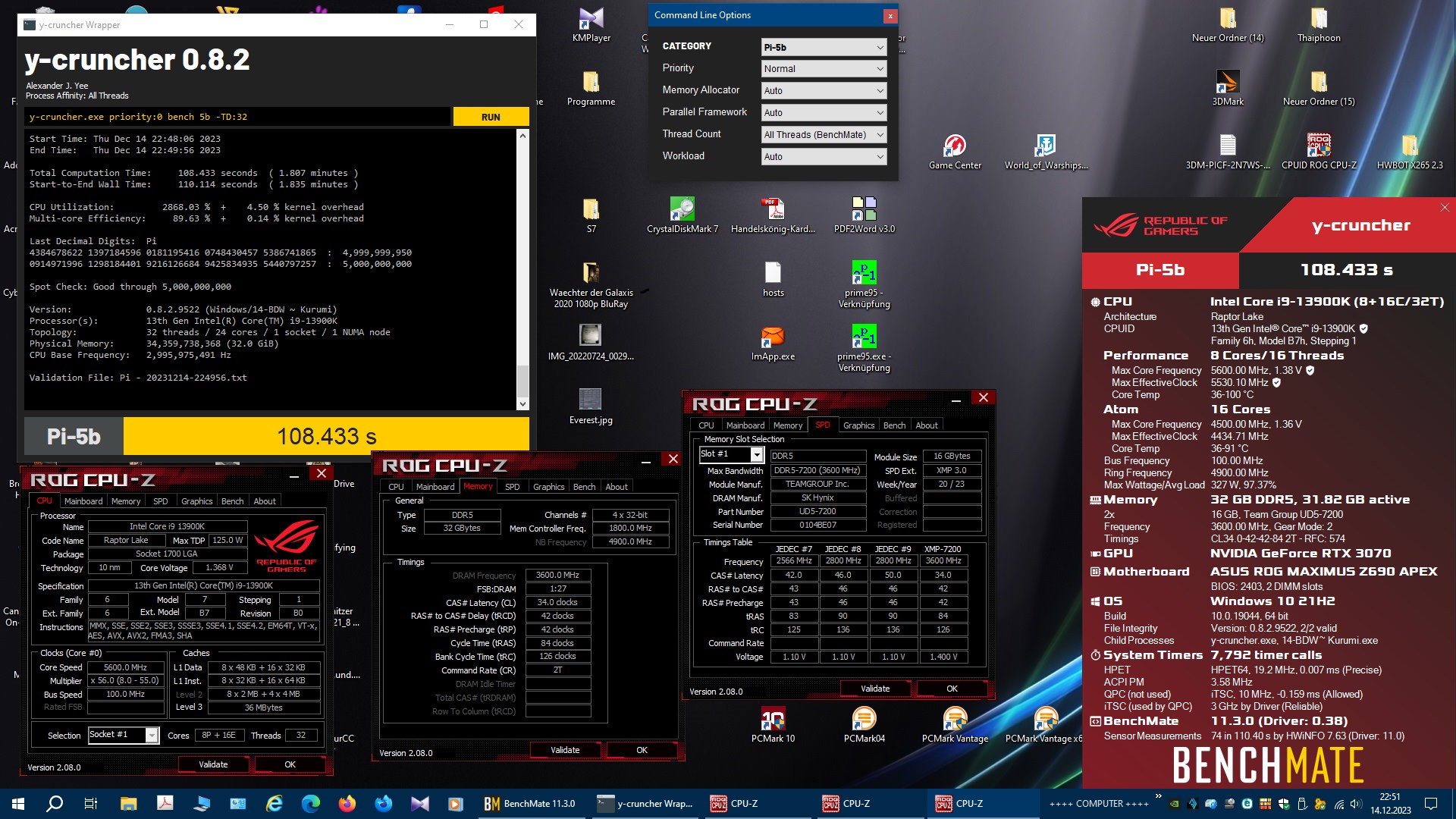This screenshot has width=1456, height=819.
Task: Click Validate in CPU-Z Memory window
Action: pos(565,750)
